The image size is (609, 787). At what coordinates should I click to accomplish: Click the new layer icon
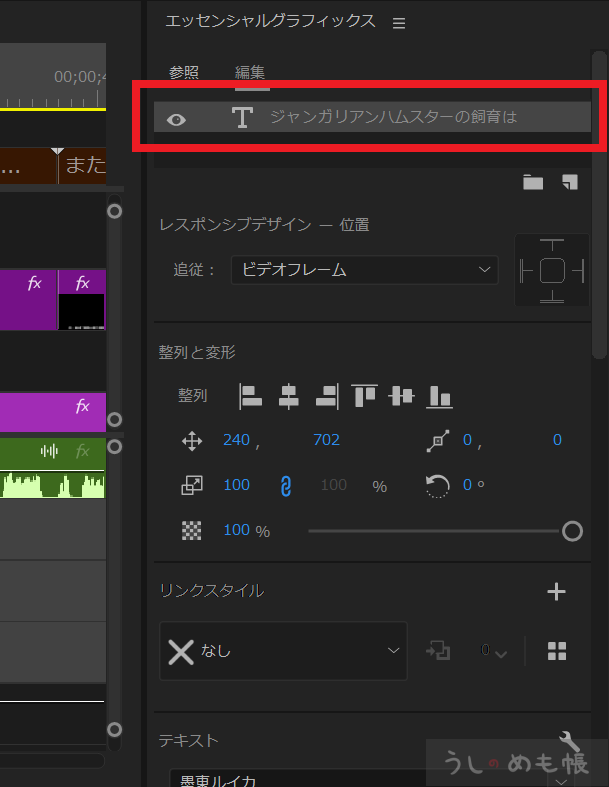(x=569, y=182)
